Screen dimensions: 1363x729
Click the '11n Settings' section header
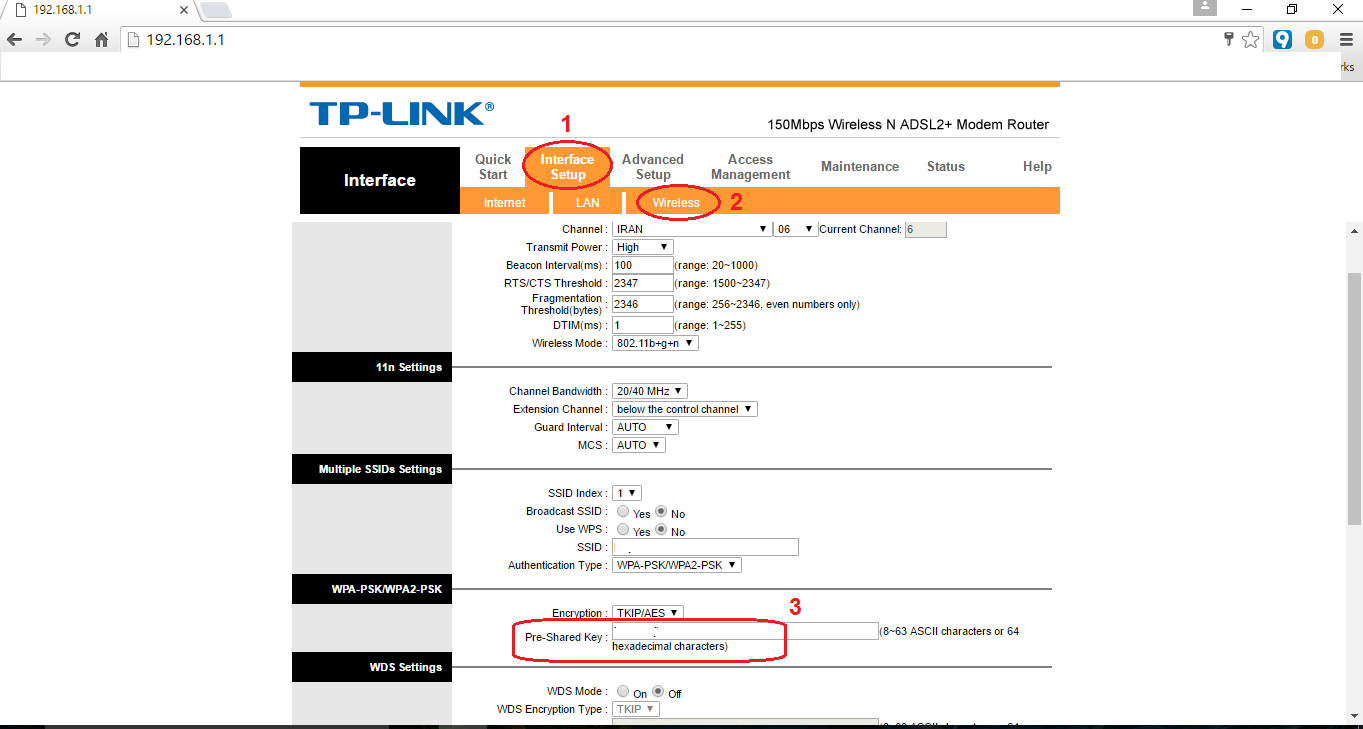372,367
